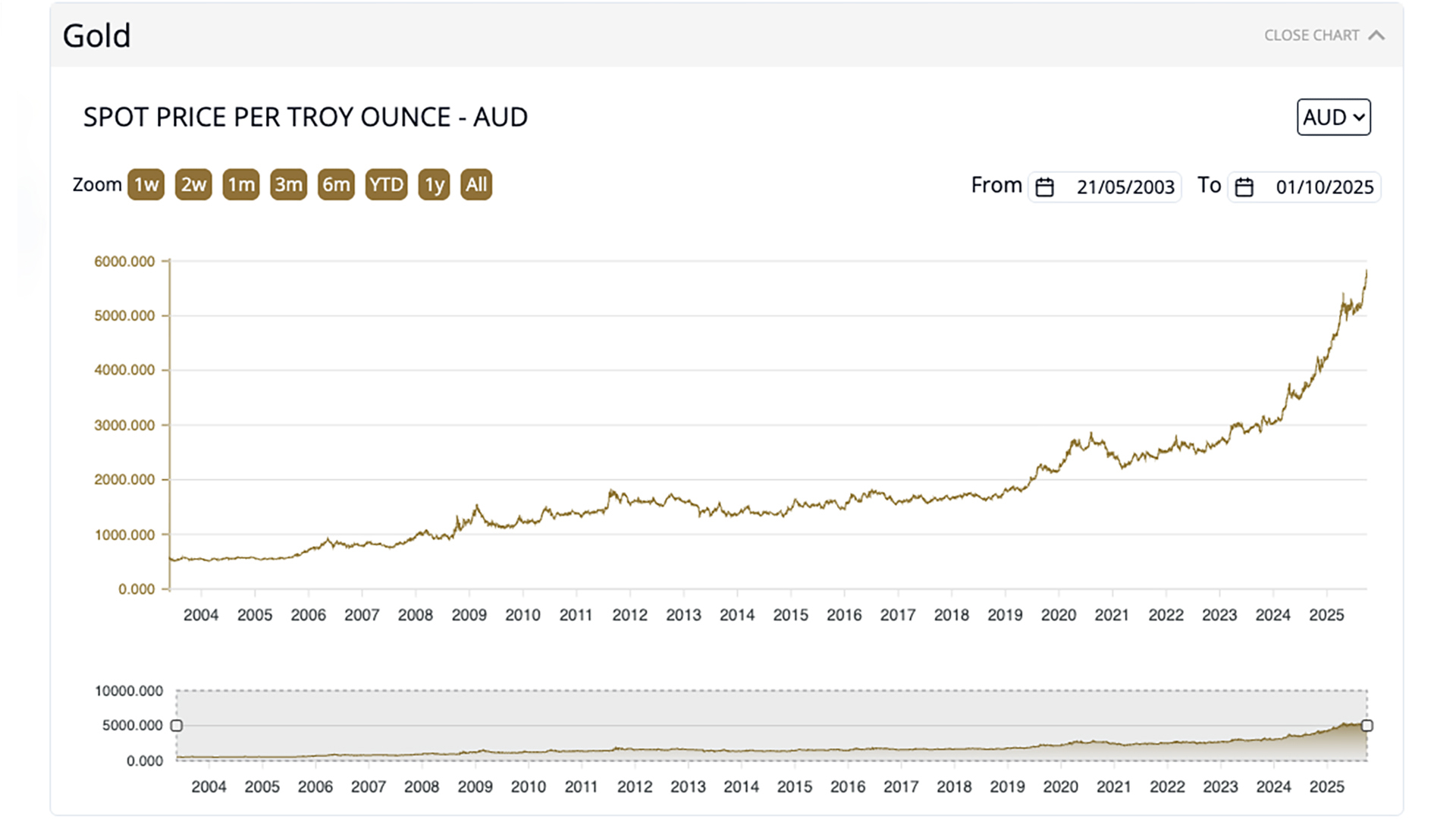Click the From date input field
Screen dimensions: 1456x819
(x=1125, y=186)
